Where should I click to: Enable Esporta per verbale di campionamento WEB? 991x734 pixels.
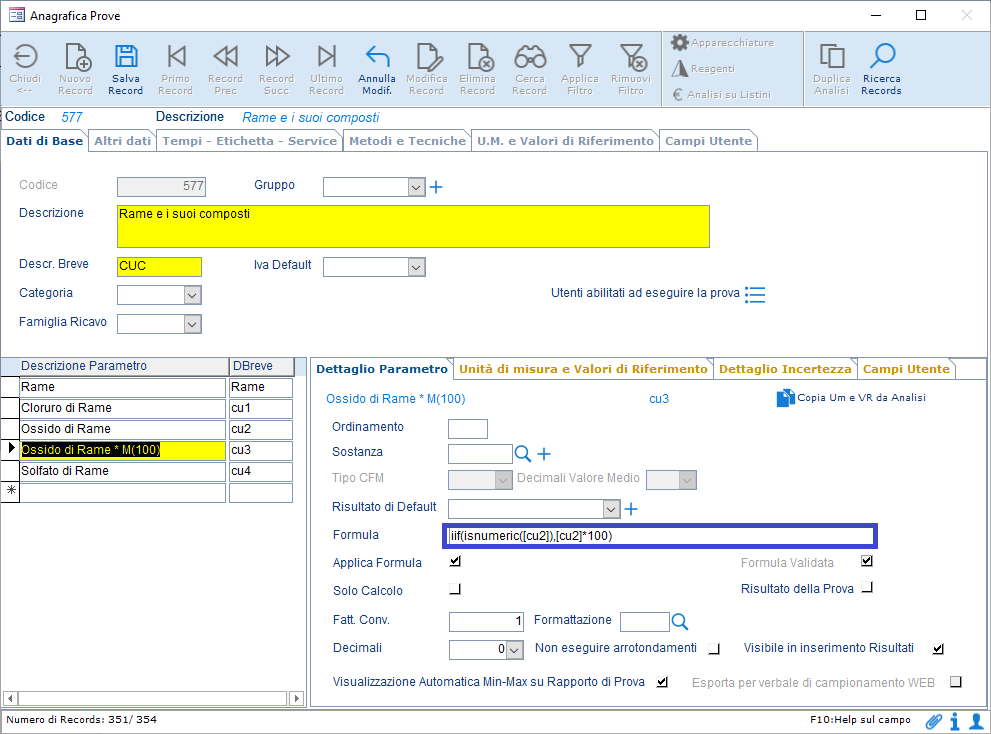[x=956, y=682]
